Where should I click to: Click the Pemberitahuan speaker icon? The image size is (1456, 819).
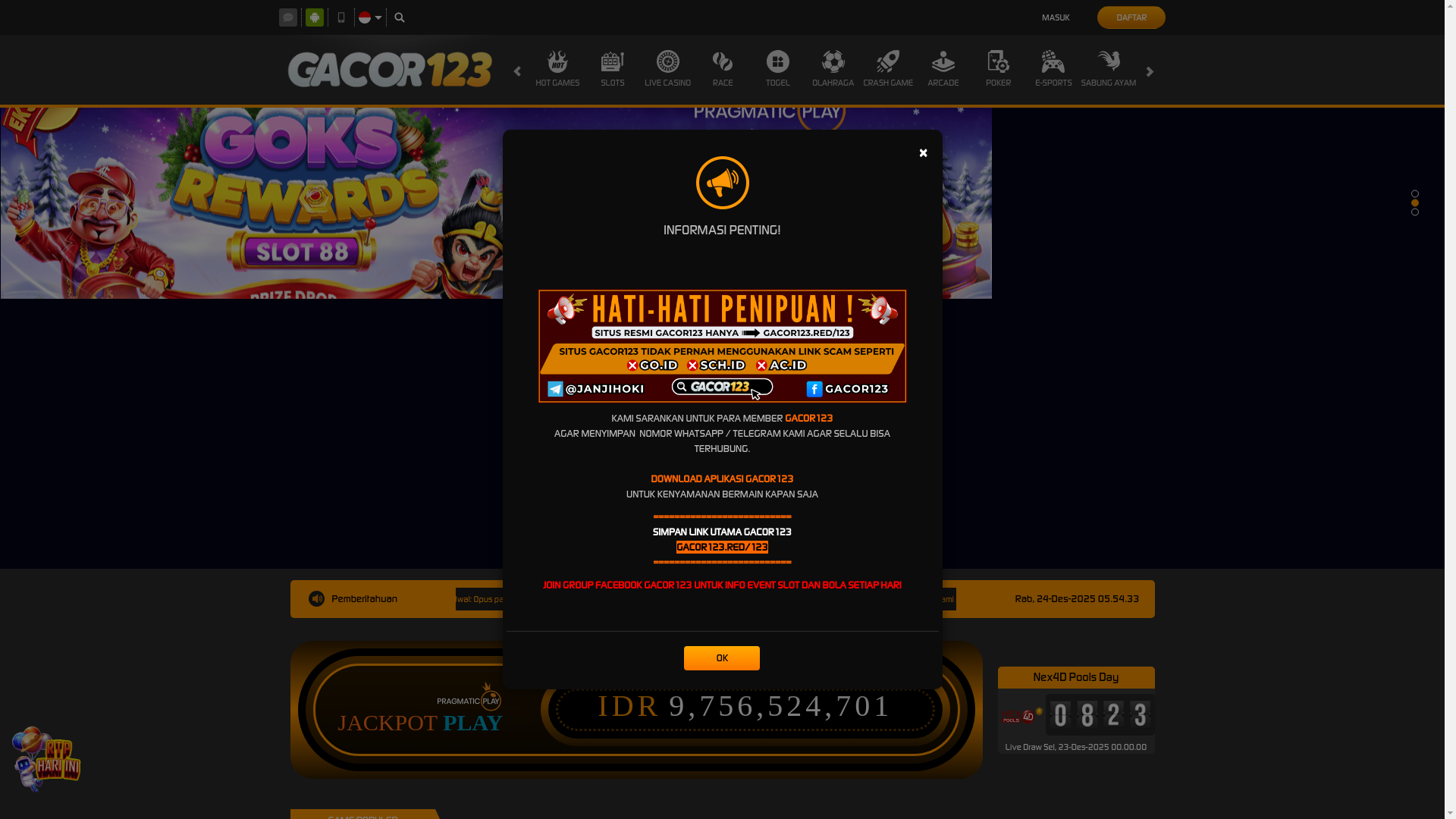[316, 599]
